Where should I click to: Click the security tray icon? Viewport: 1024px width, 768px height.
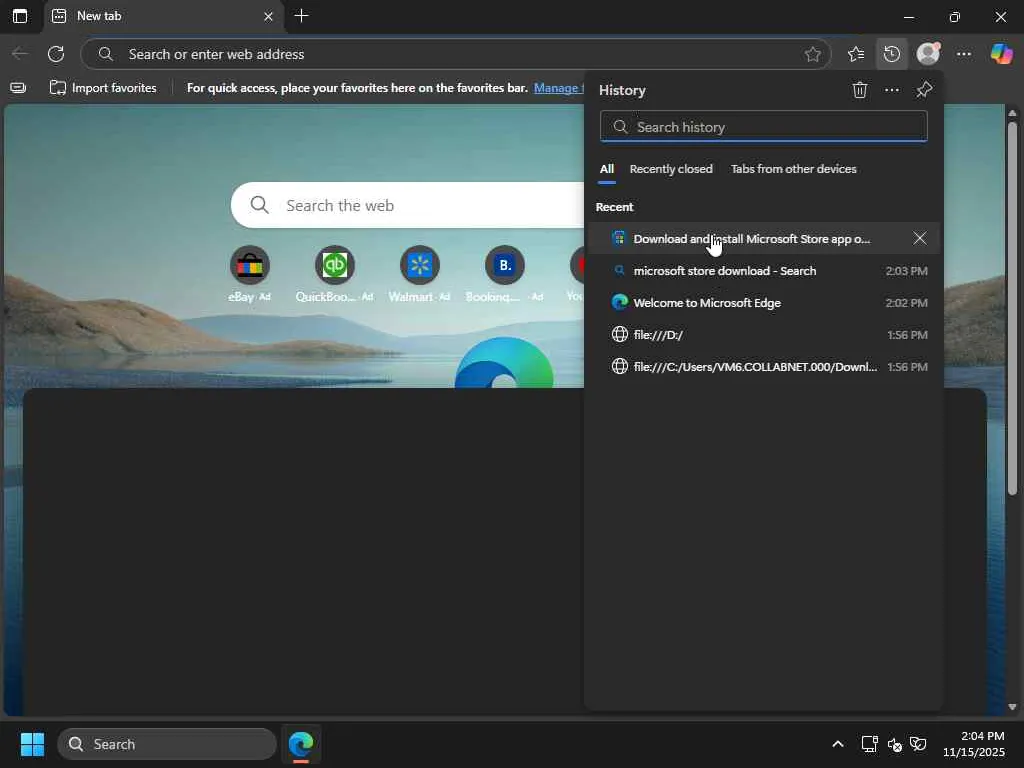pos(918,744)
